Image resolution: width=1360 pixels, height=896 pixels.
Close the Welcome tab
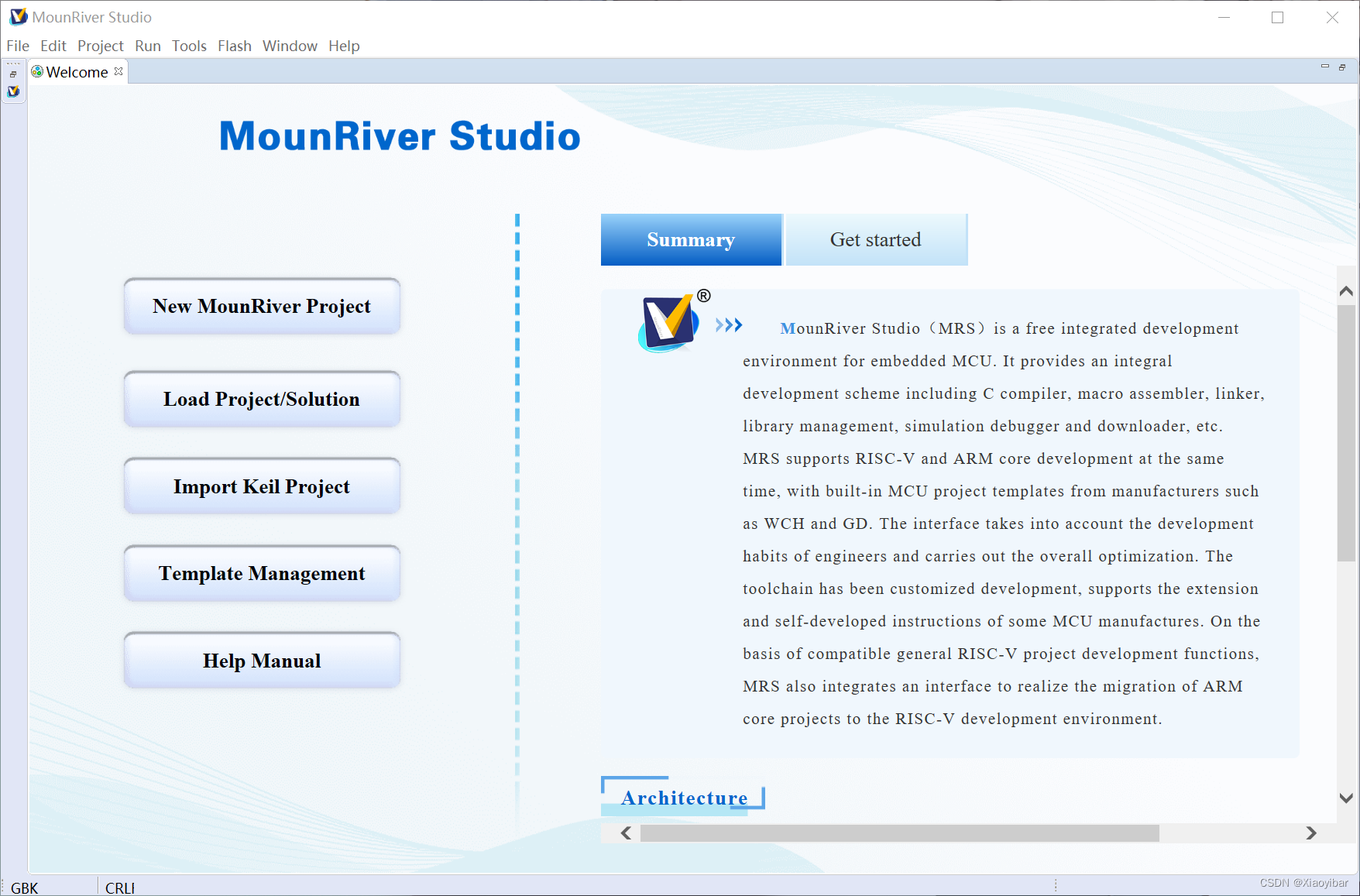(118, 71)
